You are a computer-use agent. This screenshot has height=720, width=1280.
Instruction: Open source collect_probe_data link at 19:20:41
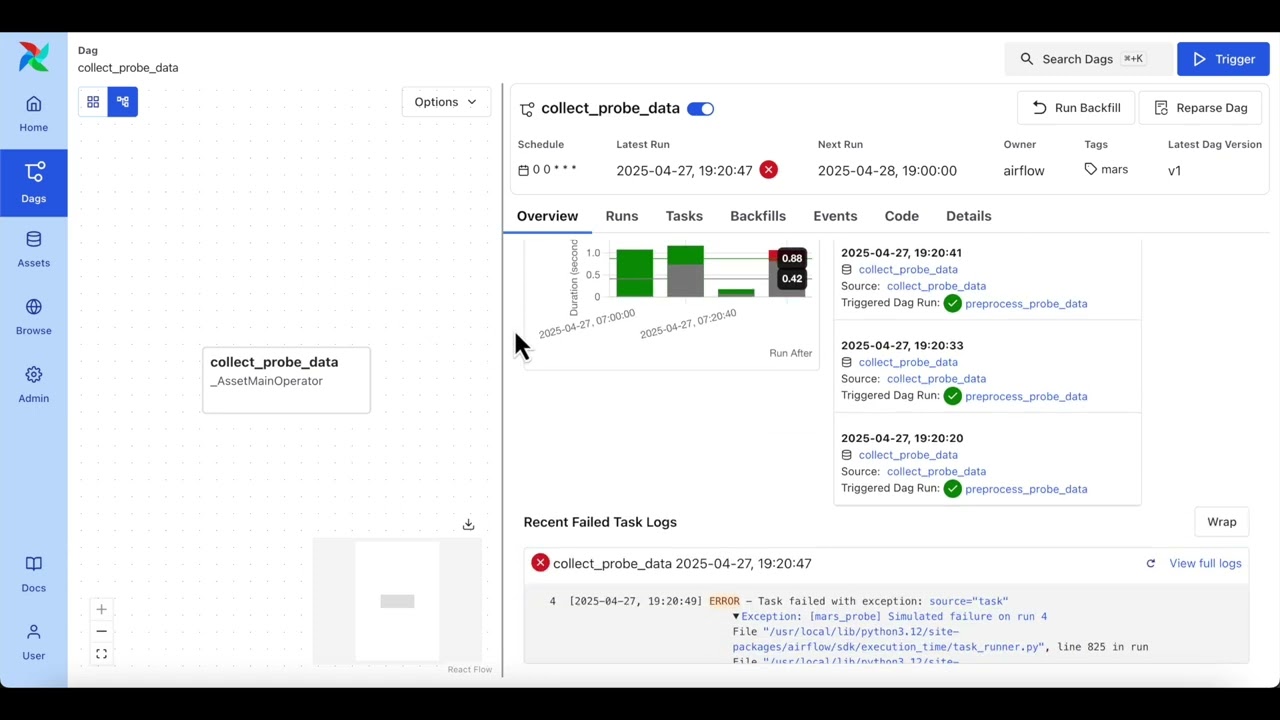click(936, 286)
